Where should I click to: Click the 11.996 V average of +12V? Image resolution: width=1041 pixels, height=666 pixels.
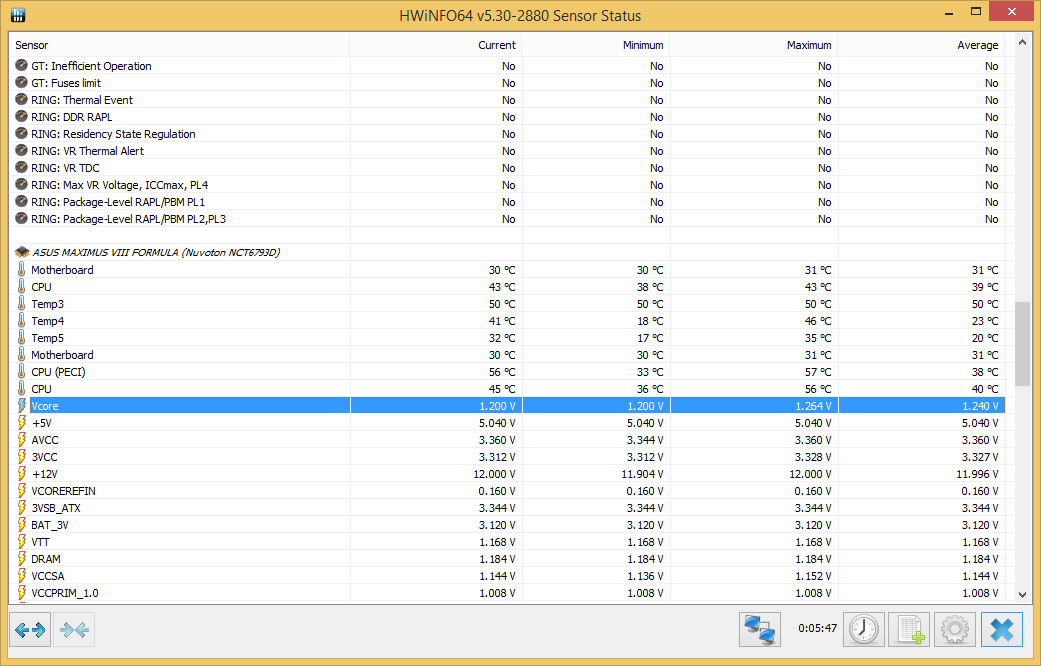point(977,474)
